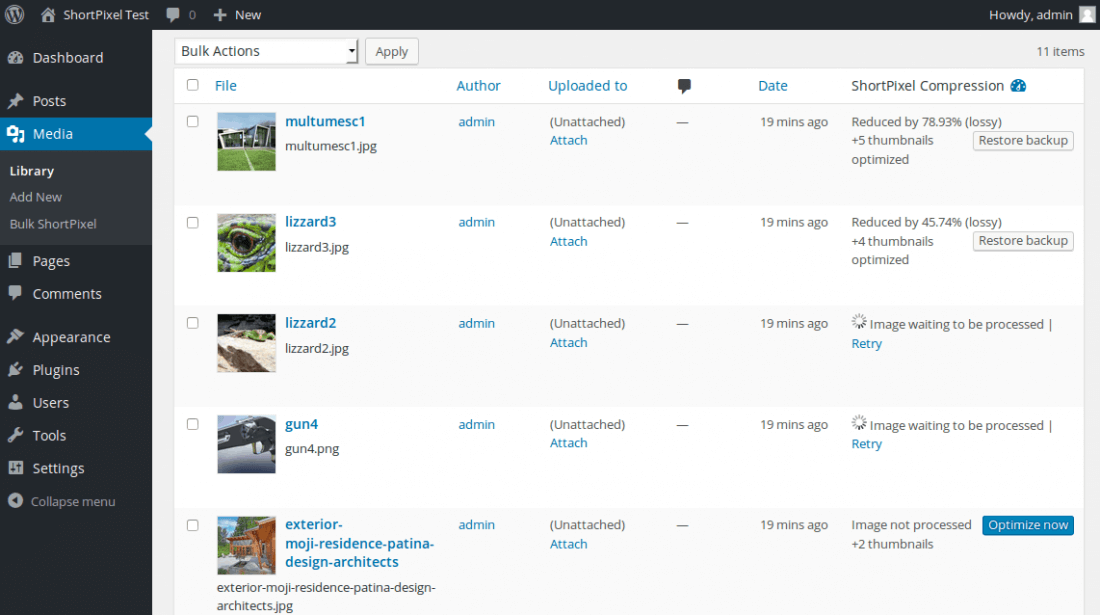
Task: Click the spinner icon on gun4 row
Action: pyautogui.click(x=859, y=423)
